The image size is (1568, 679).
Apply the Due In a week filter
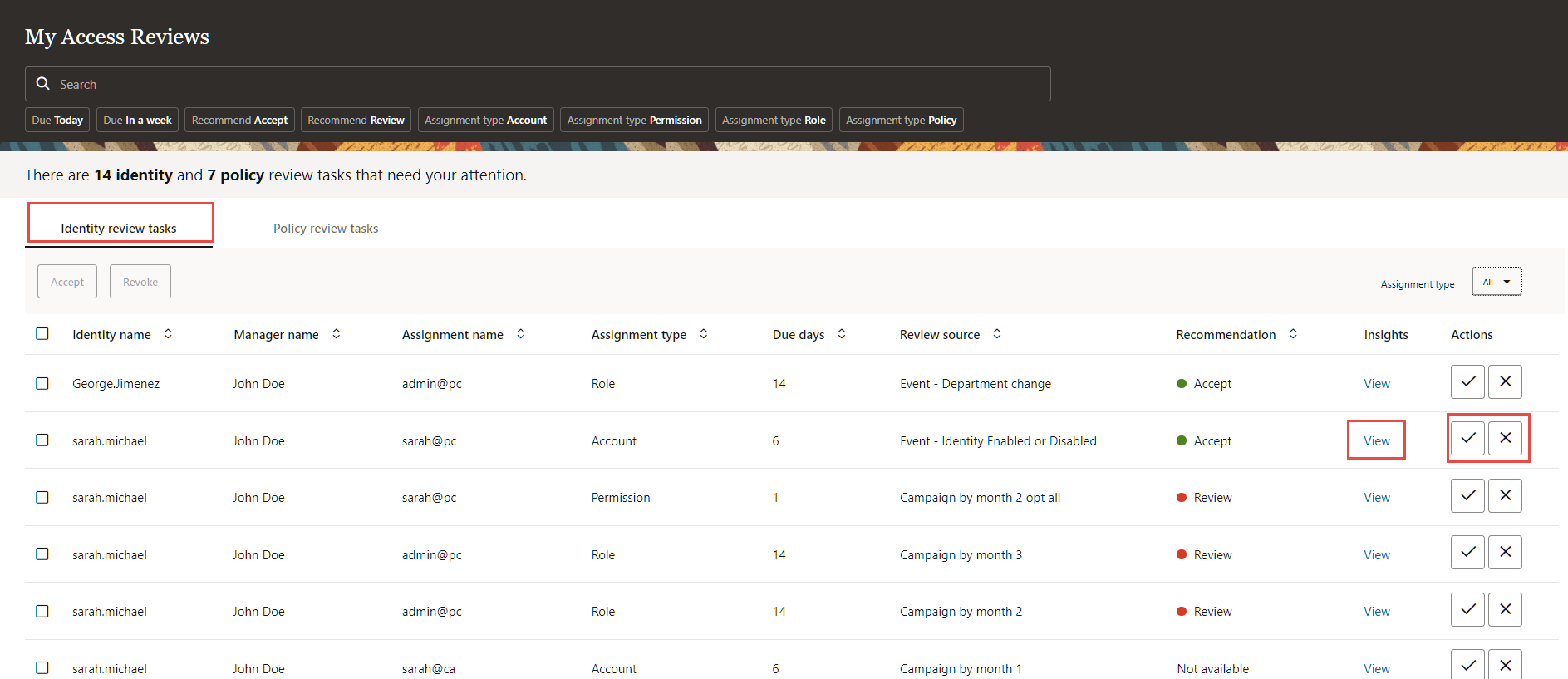(137, 120)
